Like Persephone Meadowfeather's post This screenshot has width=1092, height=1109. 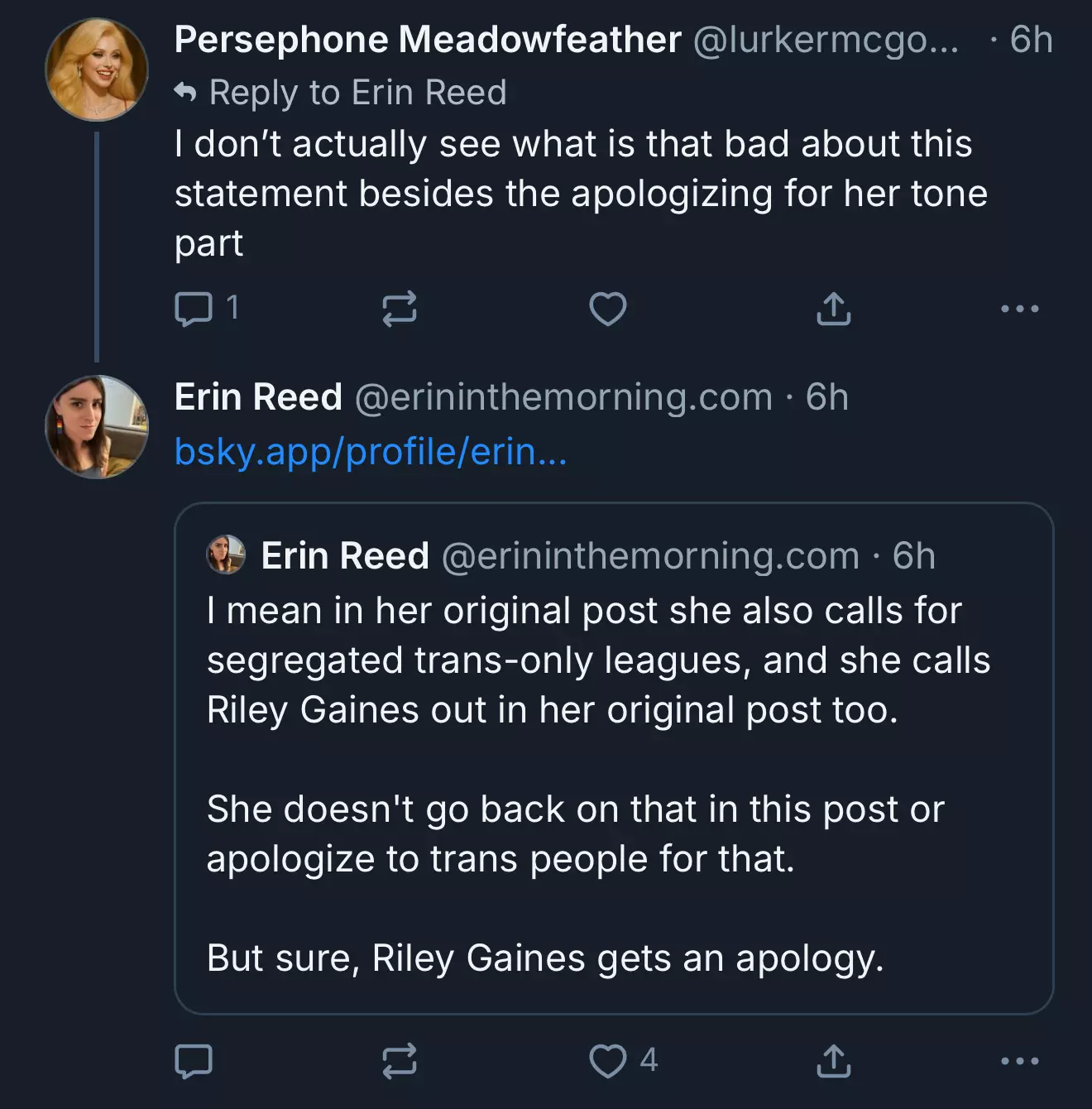tap(607, 309)
